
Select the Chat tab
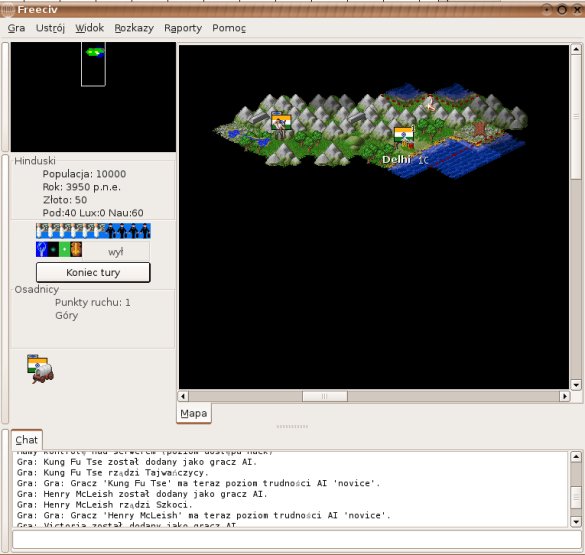[x=26, y=440]
